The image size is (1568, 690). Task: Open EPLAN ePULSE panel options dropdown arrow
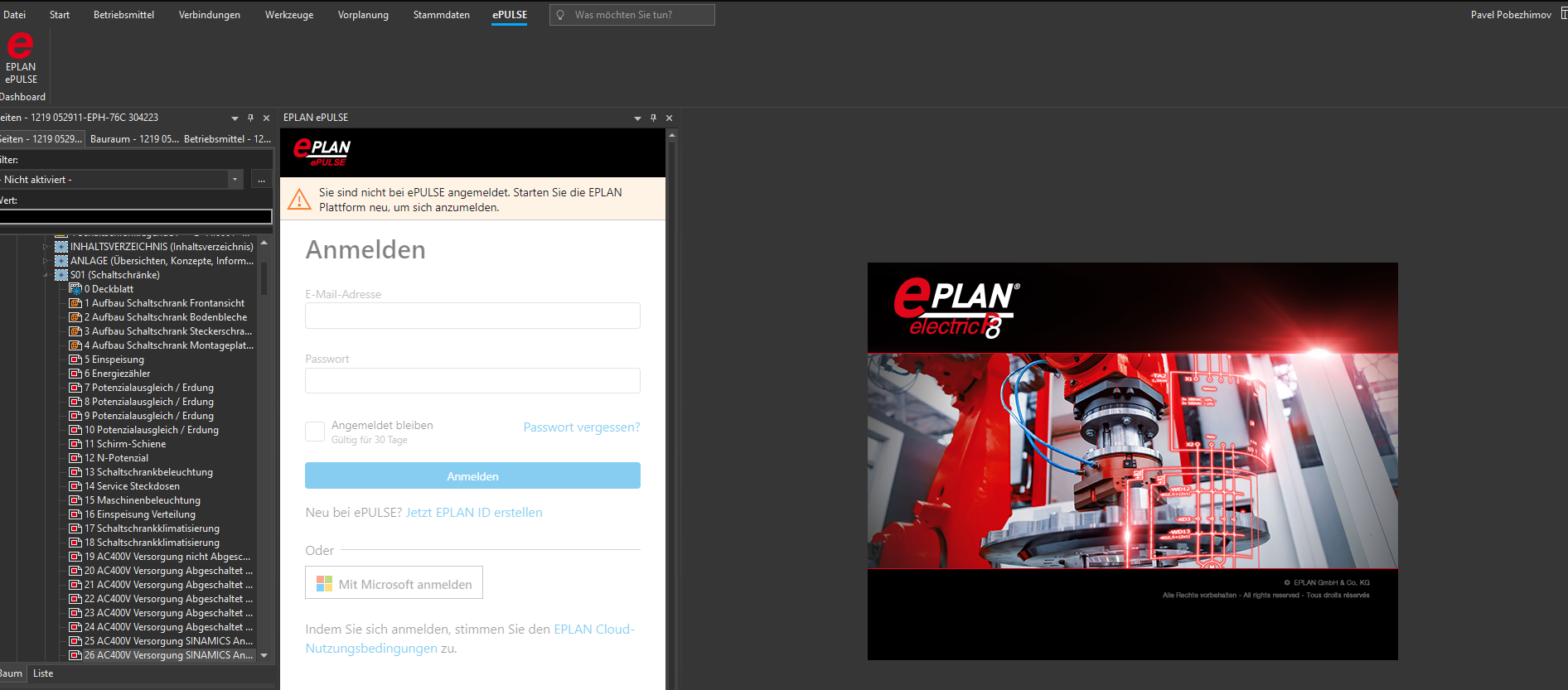pos(637,118)
